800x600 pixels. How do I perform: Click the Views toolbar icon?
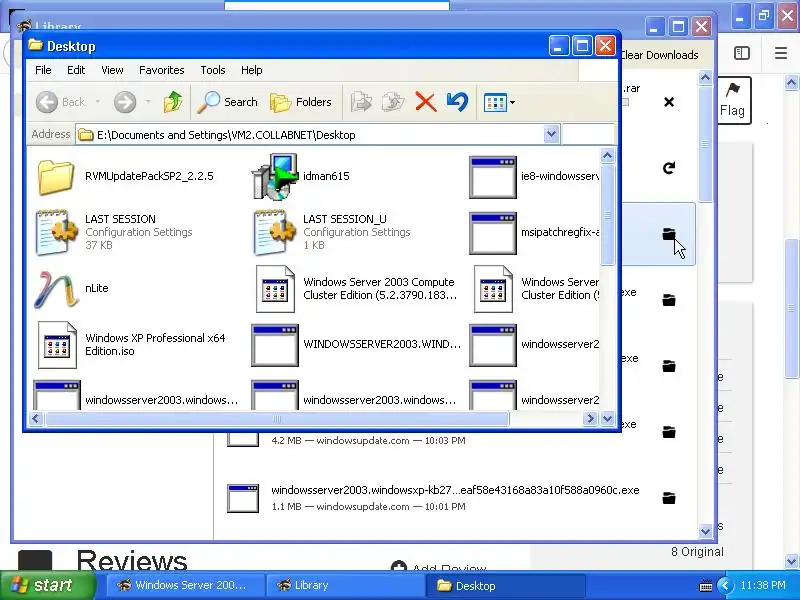pos(494,103)
